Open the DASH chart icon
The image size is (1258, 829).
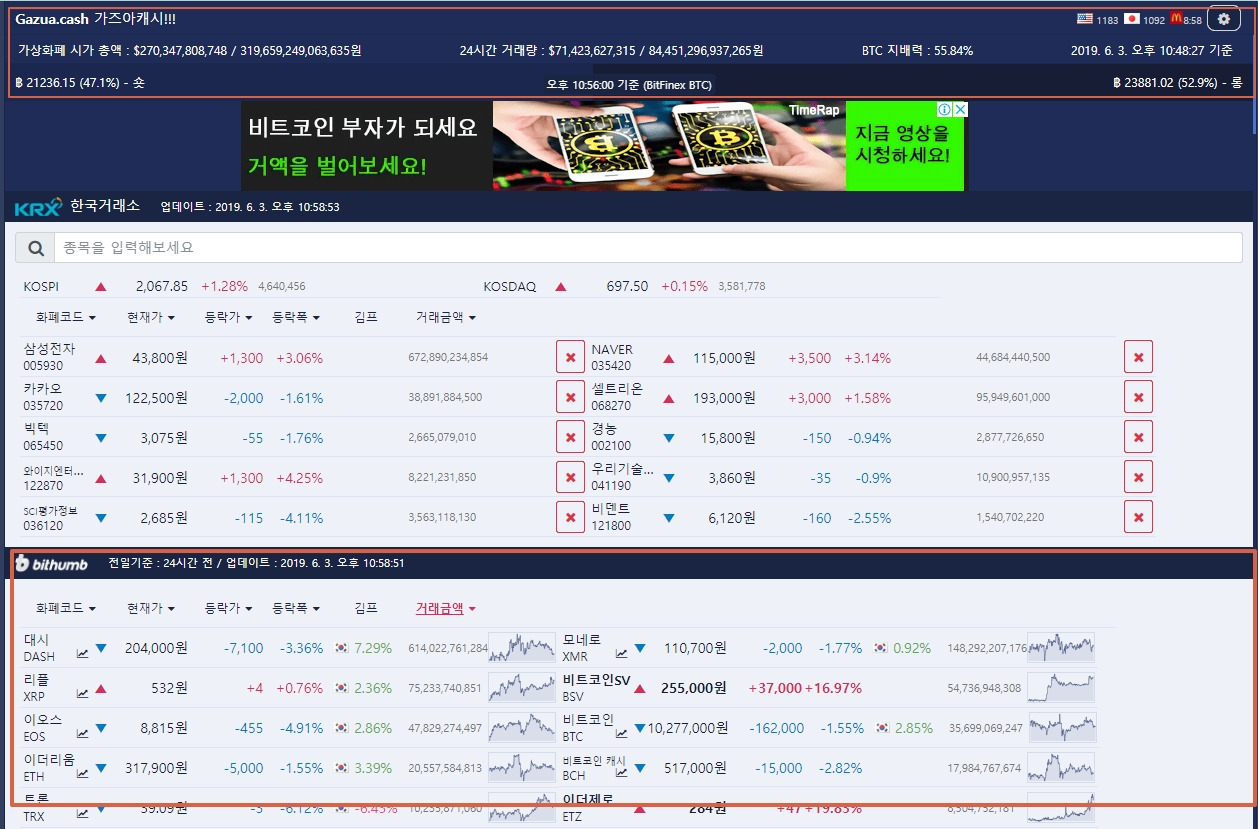82,654
